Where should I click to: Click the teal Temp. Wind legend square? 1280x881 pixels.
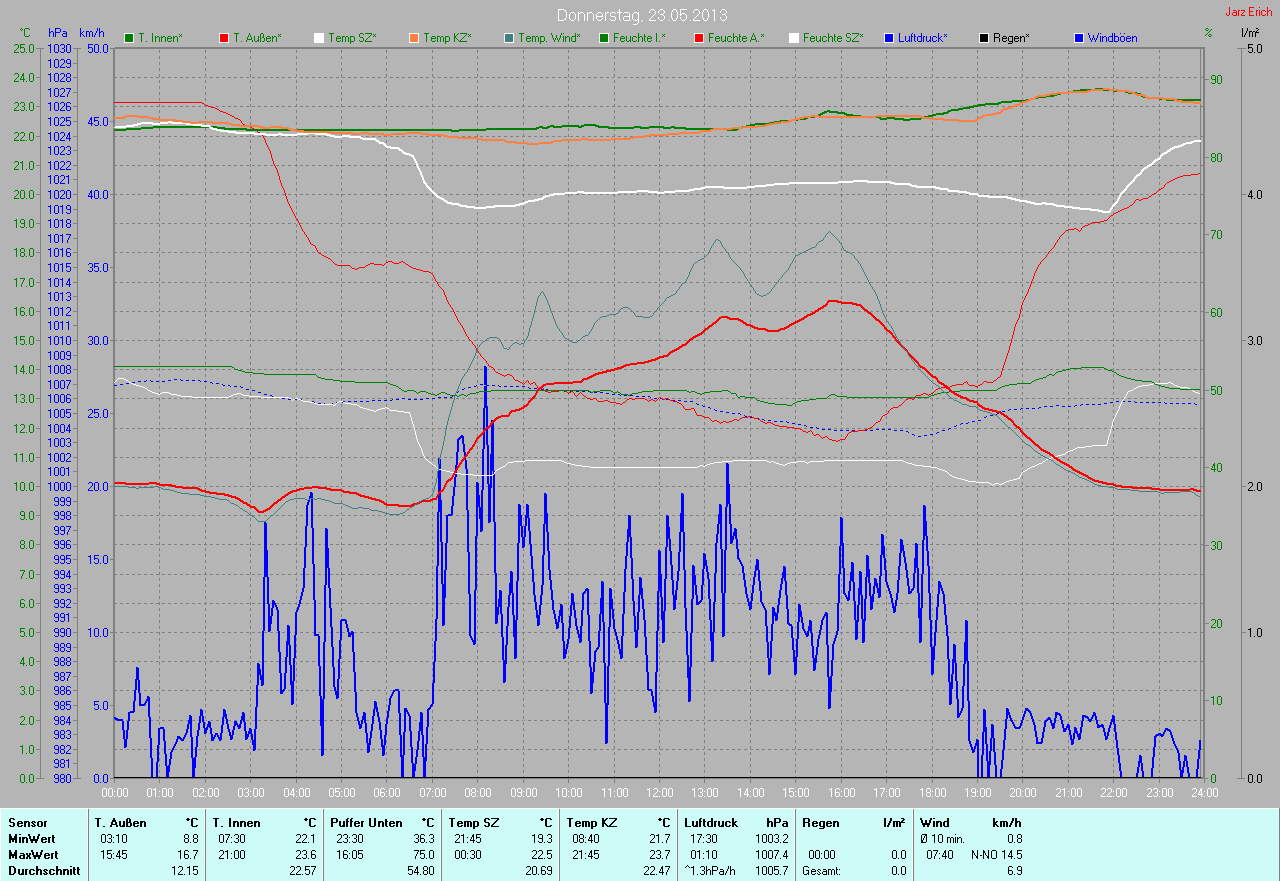509,38
